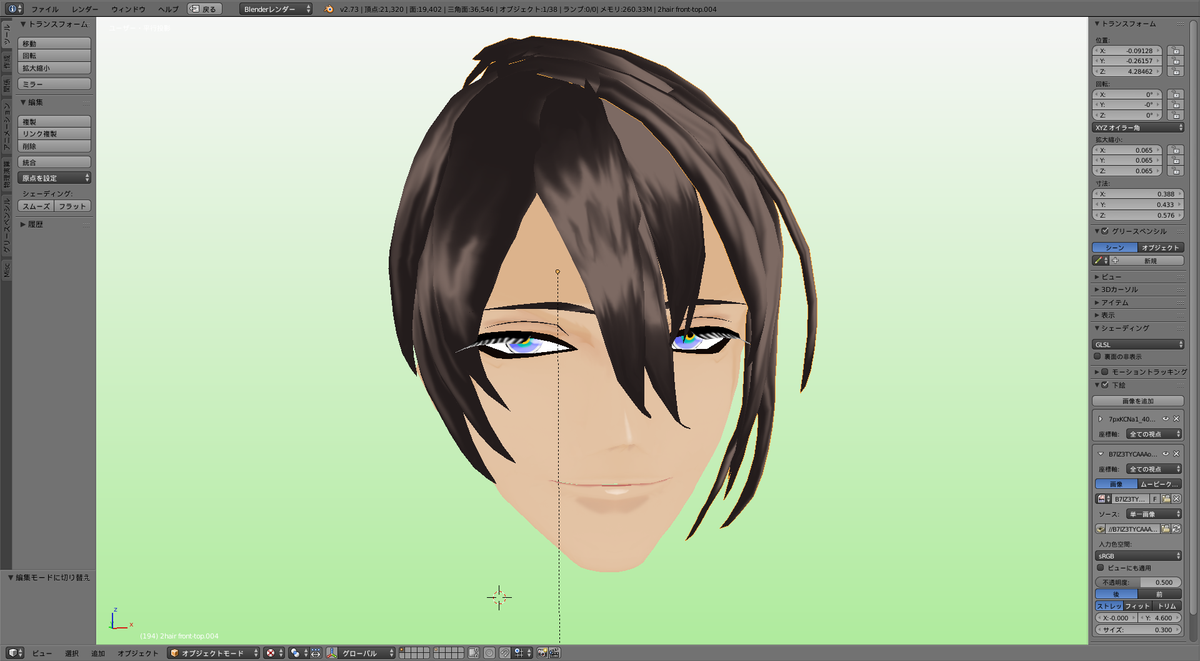Viewport: 1200px width, 661px height.
Task: Hide the 7pxKCNa1 background image eye
Action: tap(1165, 419)
